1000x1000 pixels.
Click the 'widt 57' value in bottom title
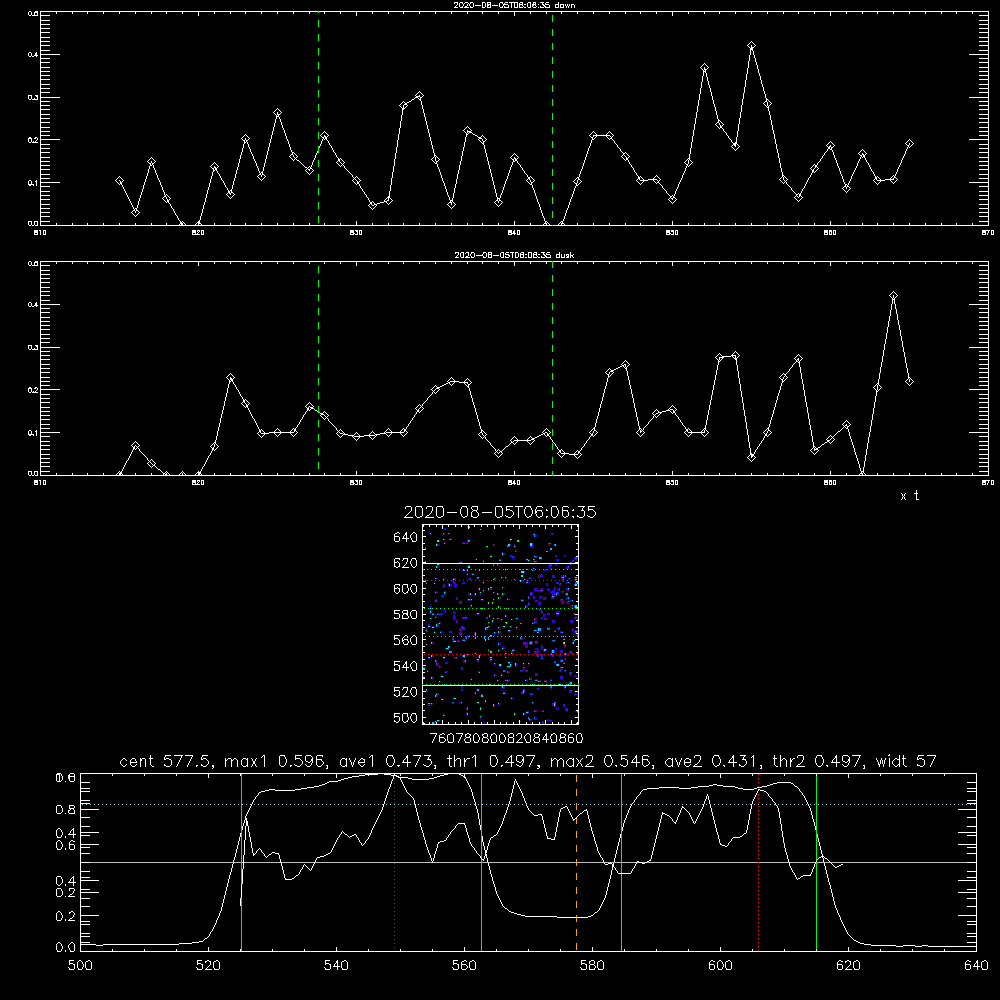pos(906,761)
